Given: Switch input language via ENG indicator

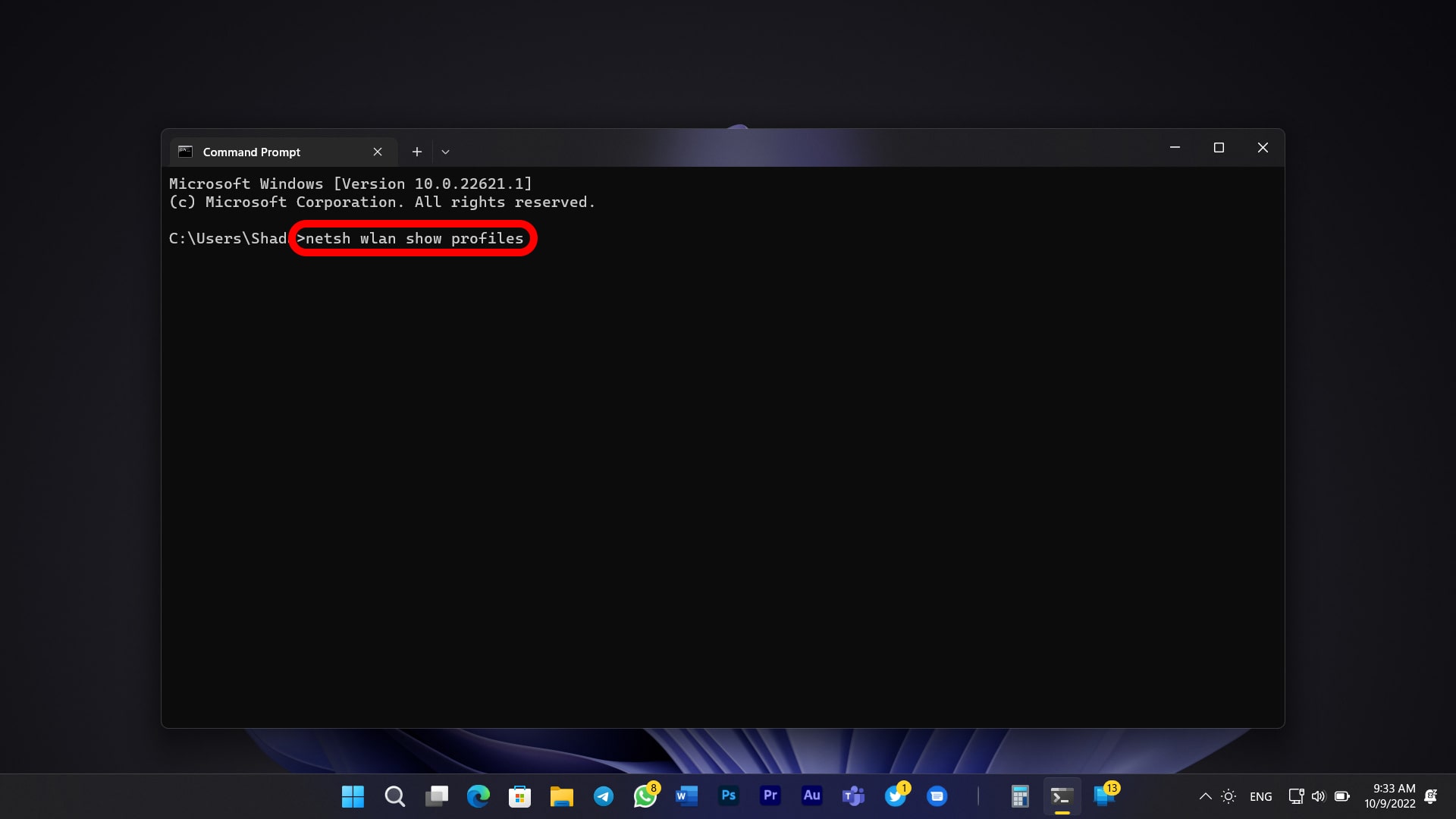Looking at the screenshot, I should click(1260, 796).
